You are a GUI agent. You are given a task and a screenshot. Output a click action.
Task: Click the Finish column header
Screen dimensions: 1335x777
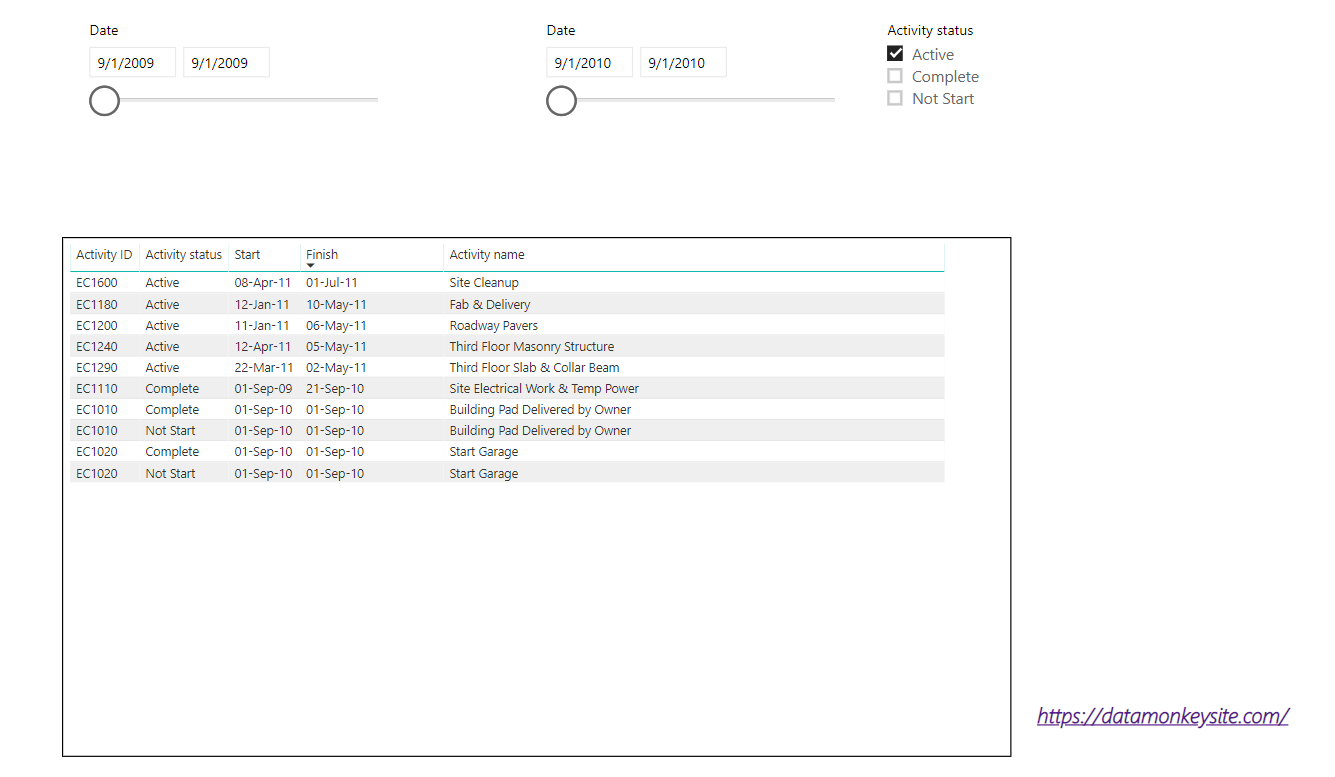tap(322, 254)
